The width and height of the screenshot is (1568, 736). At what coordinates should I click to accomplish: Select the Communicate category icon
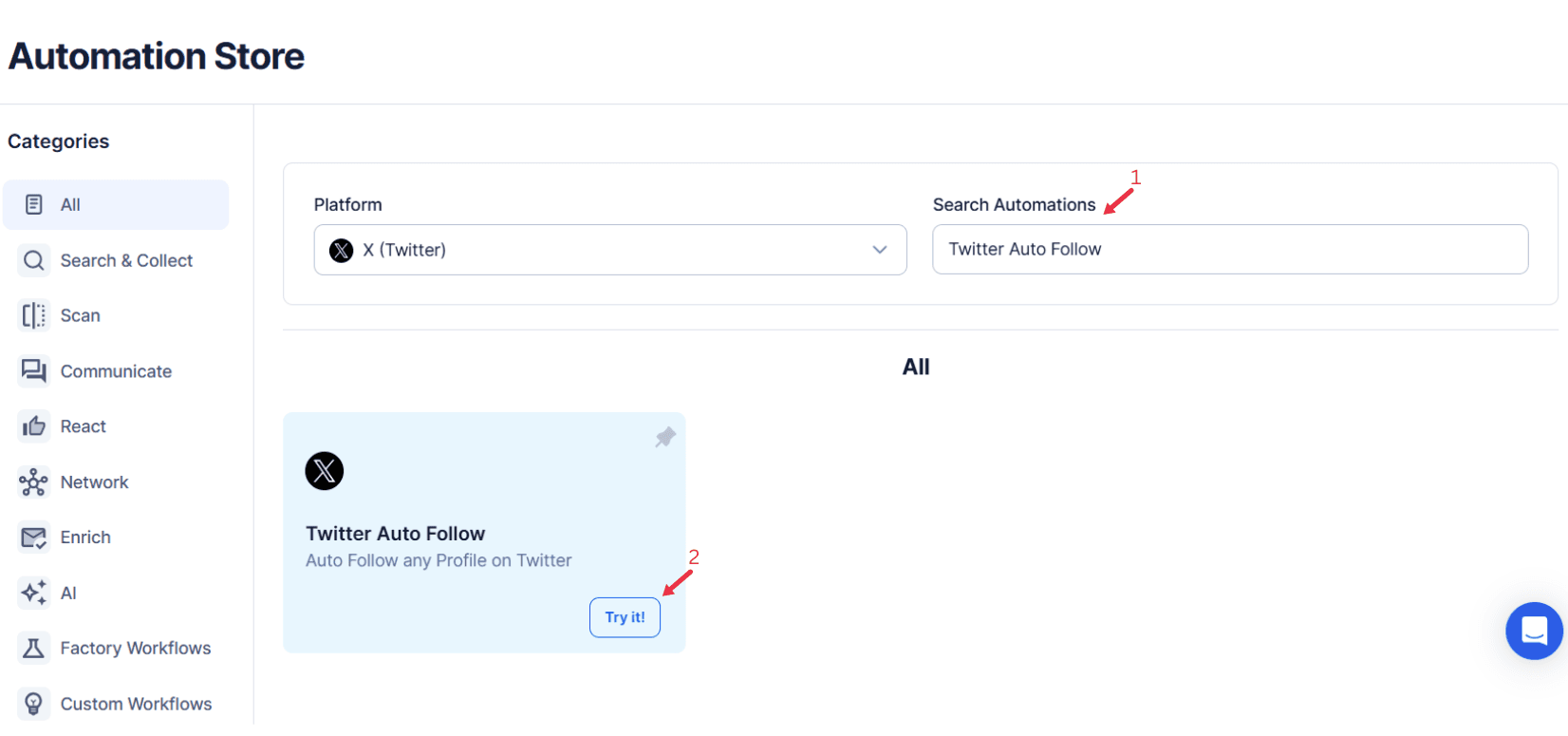(33, 370)
